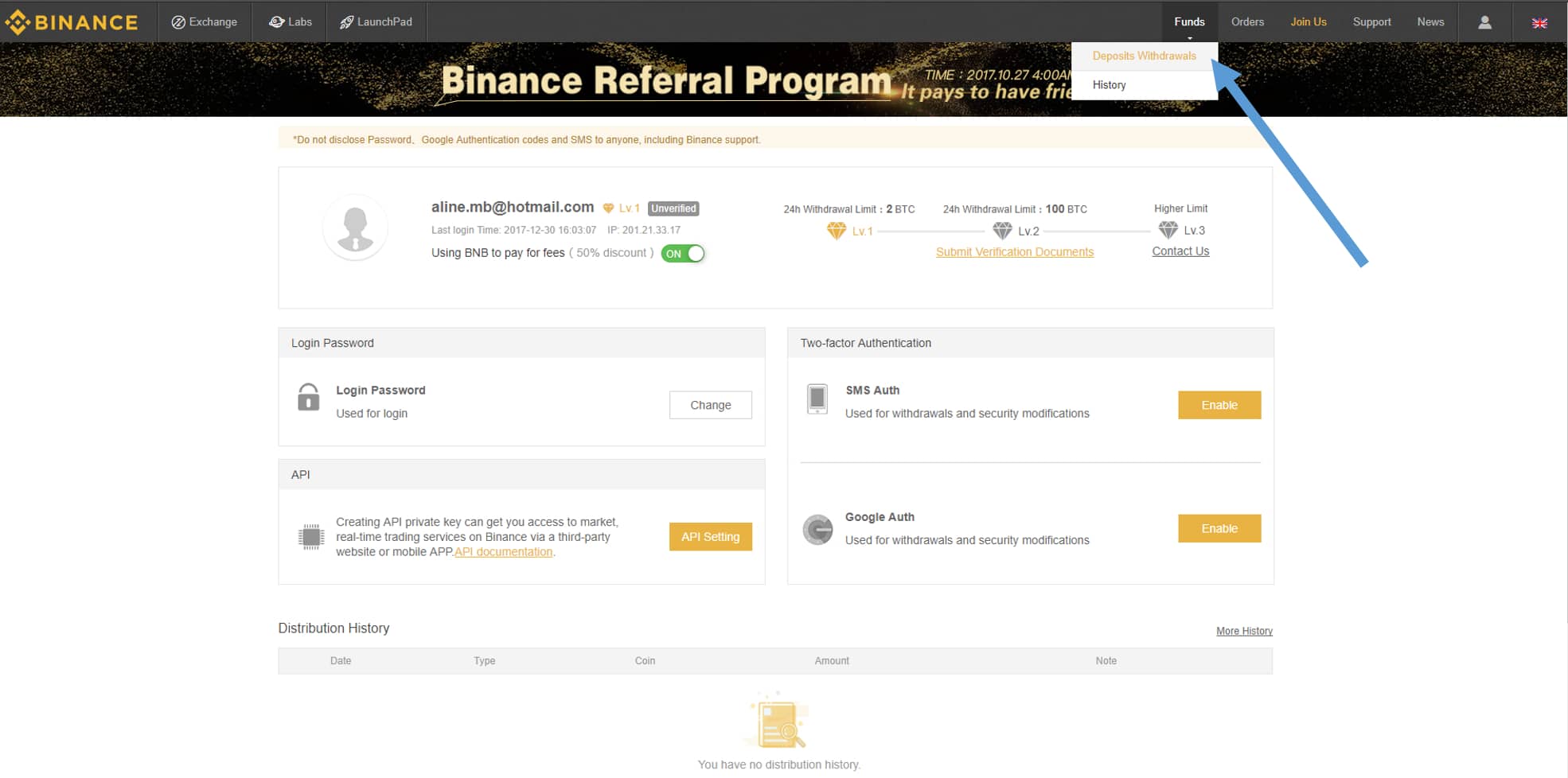Click the SMS Auth phone icon

817,399
